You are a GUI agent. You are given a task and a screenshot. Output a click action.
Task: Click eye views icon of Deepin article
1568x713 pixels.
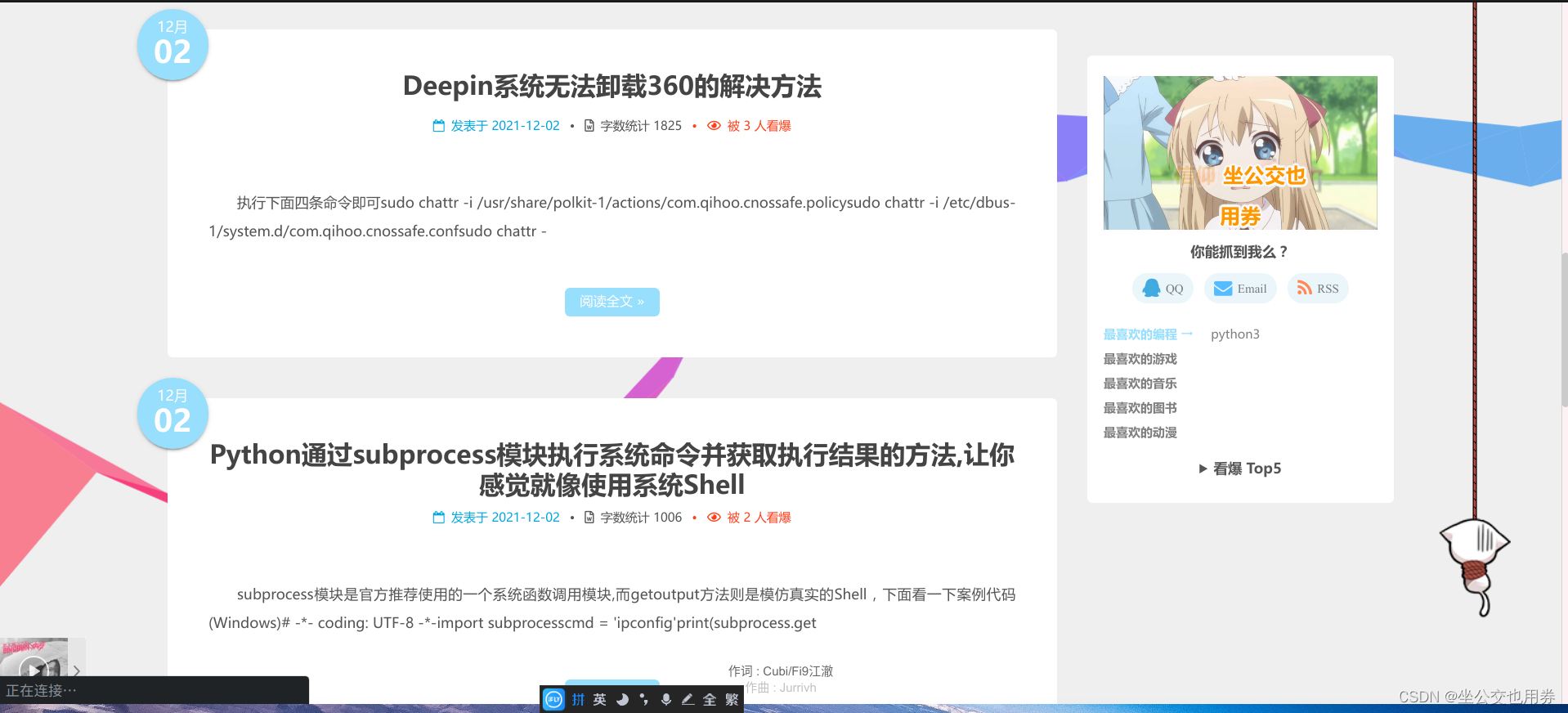[714, 126]
